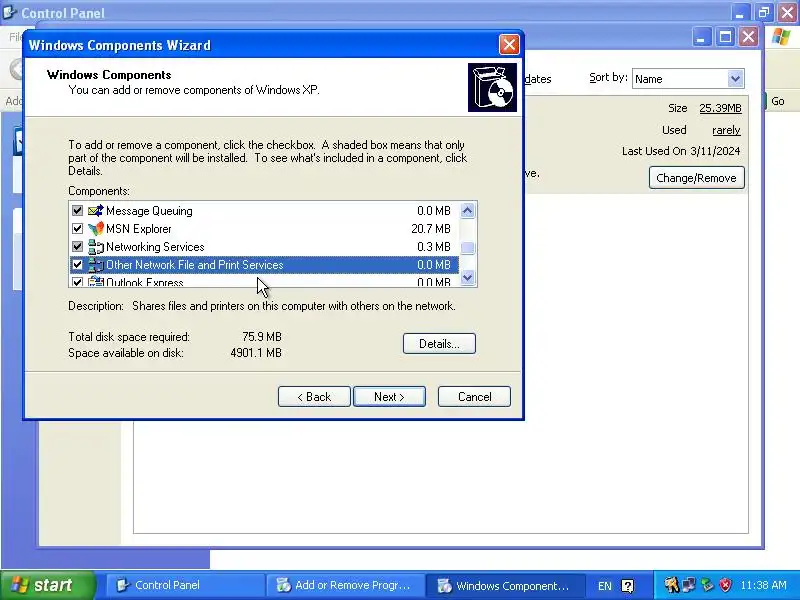This screenshot has height=600, width=800.
Task: Click the Networking Services icon
Action: point(95,246)
